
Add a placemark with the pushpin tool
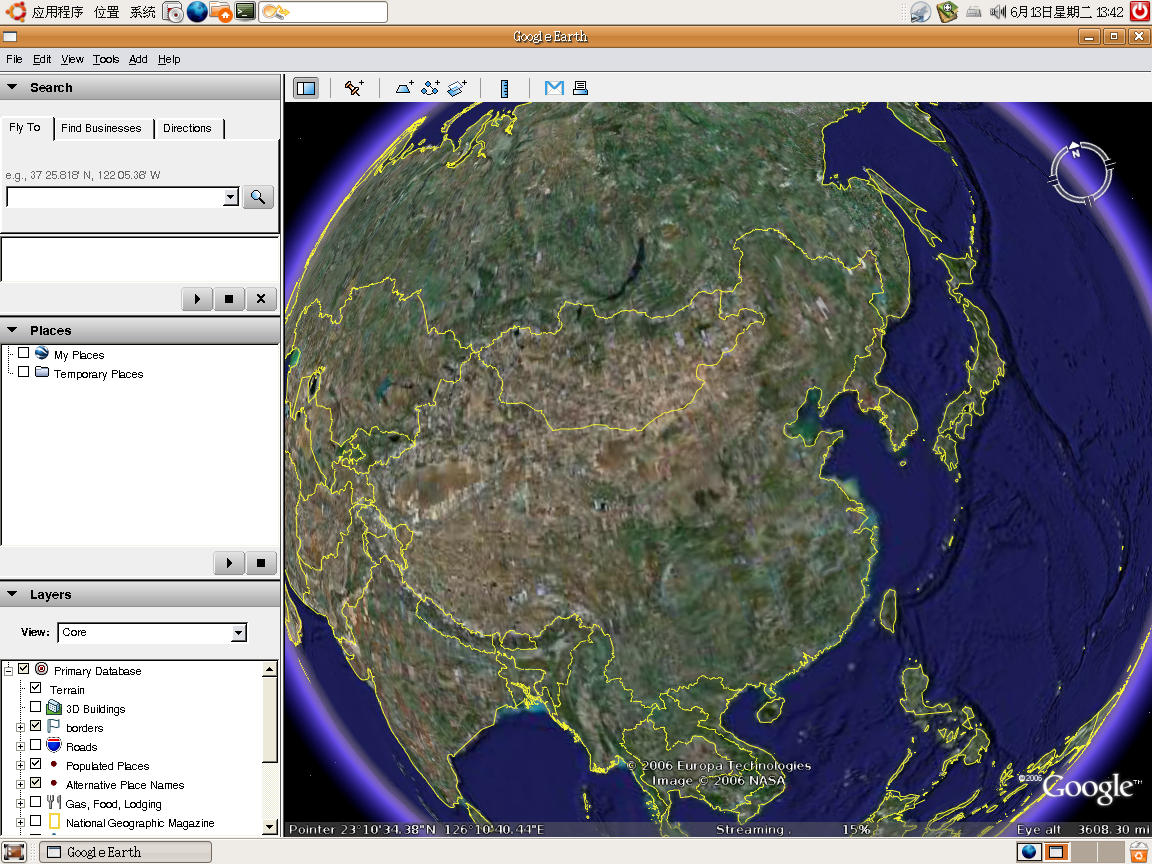click(x=354, y=88)
